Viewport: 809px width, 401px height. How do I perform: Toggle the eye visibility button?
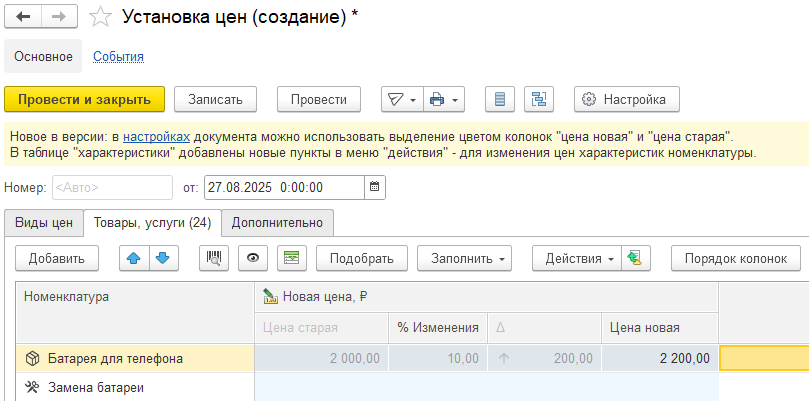[252, 258]
